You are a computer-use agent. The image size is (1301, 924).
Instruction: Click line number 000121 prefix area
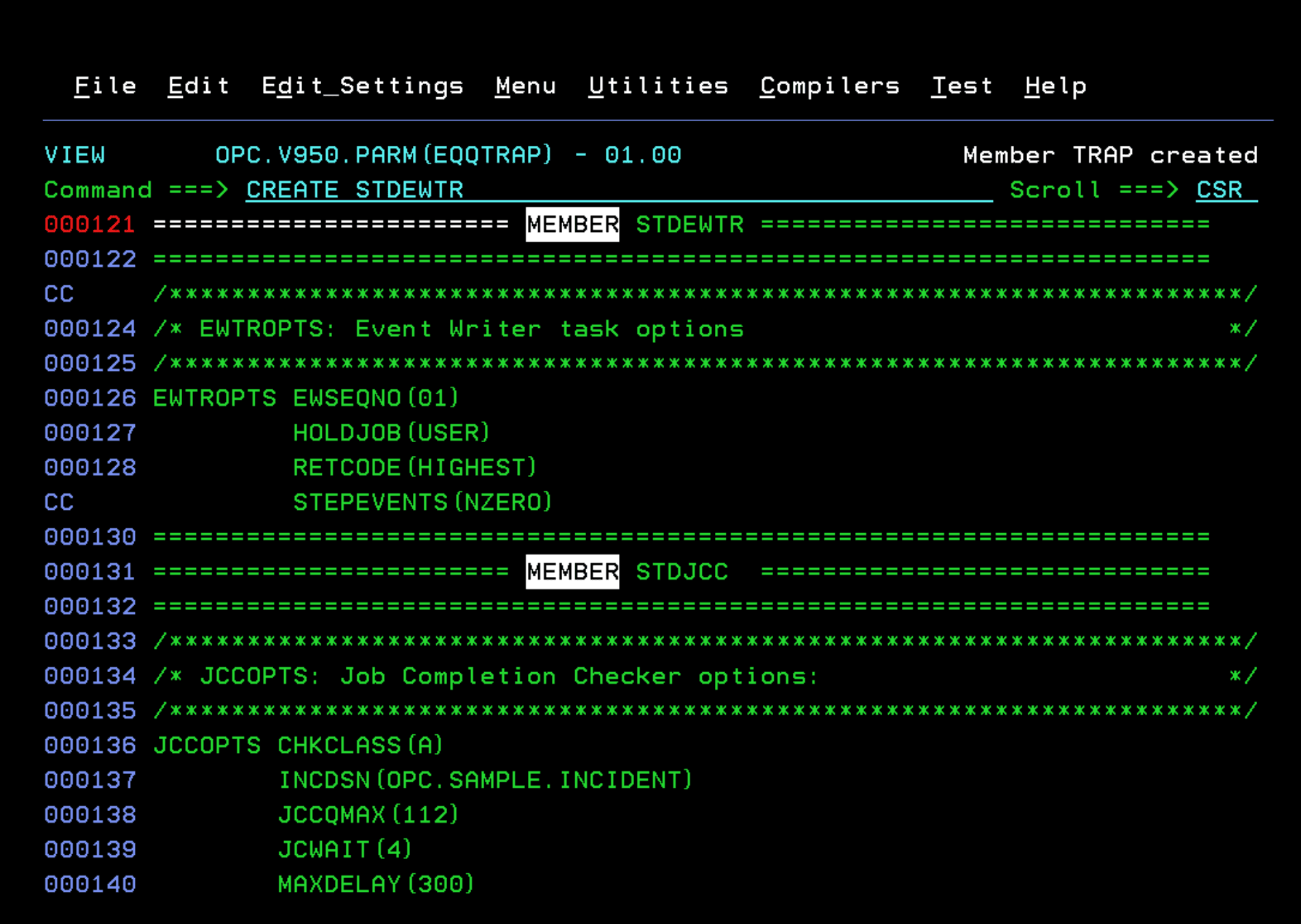90,224
